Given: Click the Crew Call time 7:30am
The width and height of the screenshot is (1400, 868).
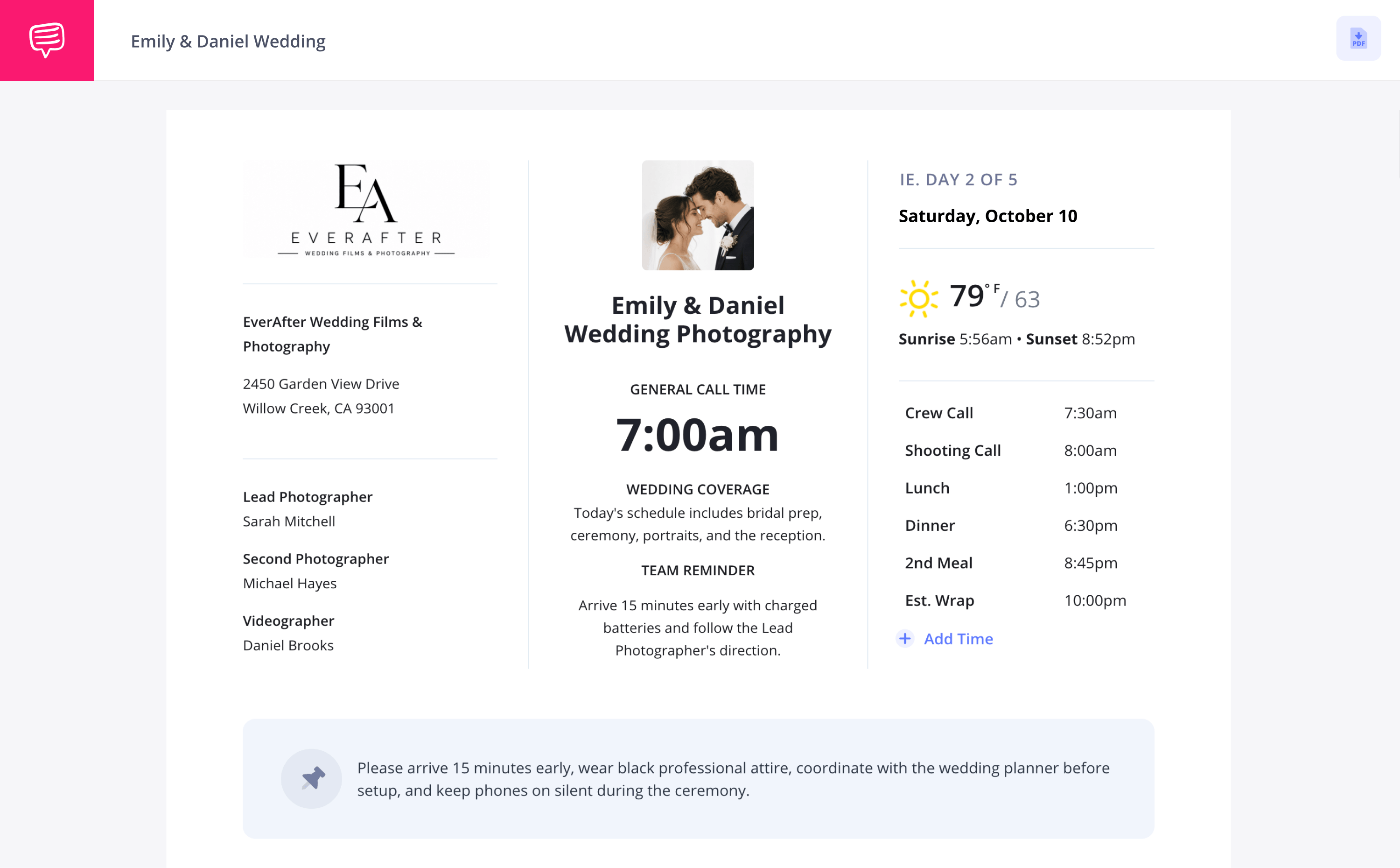Looking at the screenshot, I should point(1090,413).
